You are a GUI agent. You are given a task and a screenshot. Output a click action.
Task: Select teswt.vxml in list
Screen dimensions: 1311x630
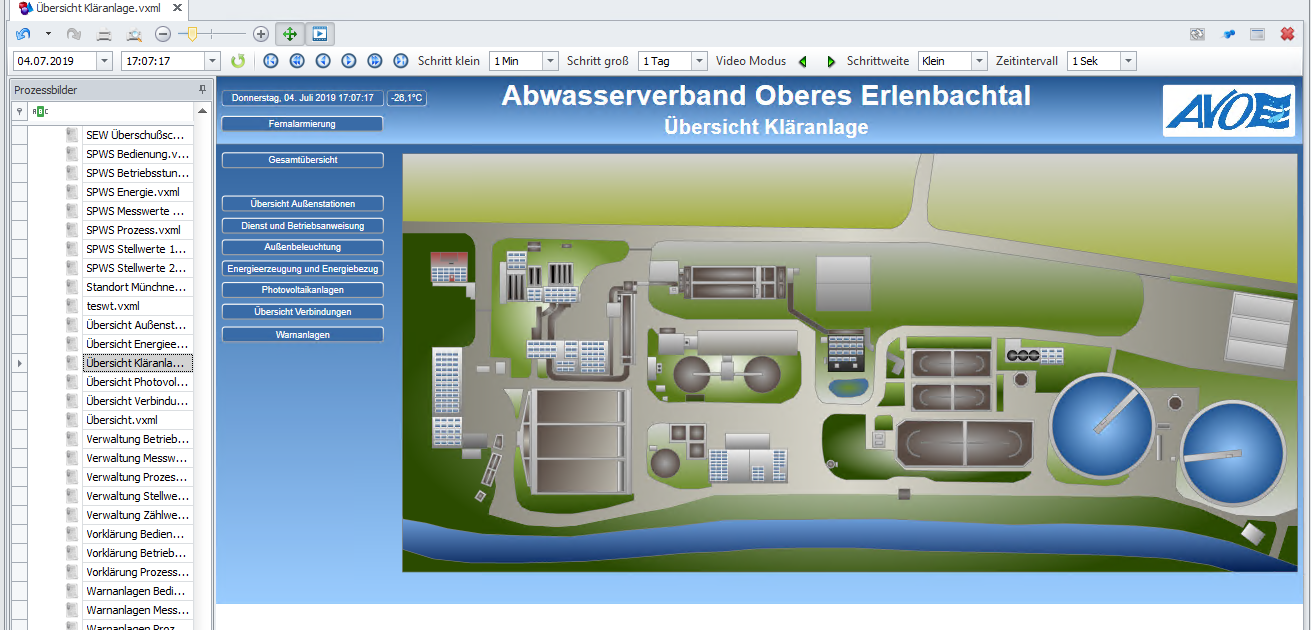(138, 306)
